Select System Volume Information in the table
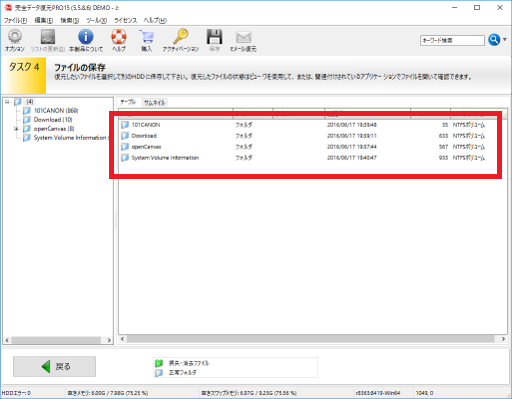512x399 pixels. click(303, 158)
